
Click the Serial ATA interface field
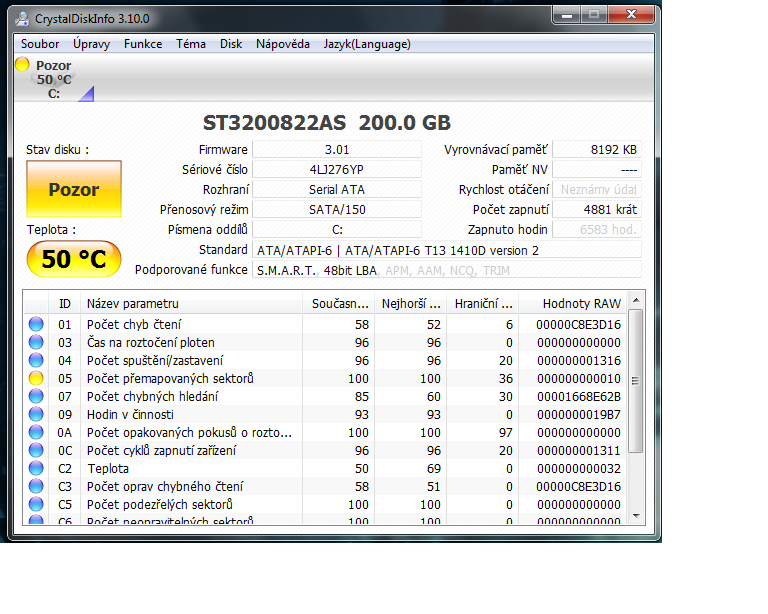pos(337,189)
